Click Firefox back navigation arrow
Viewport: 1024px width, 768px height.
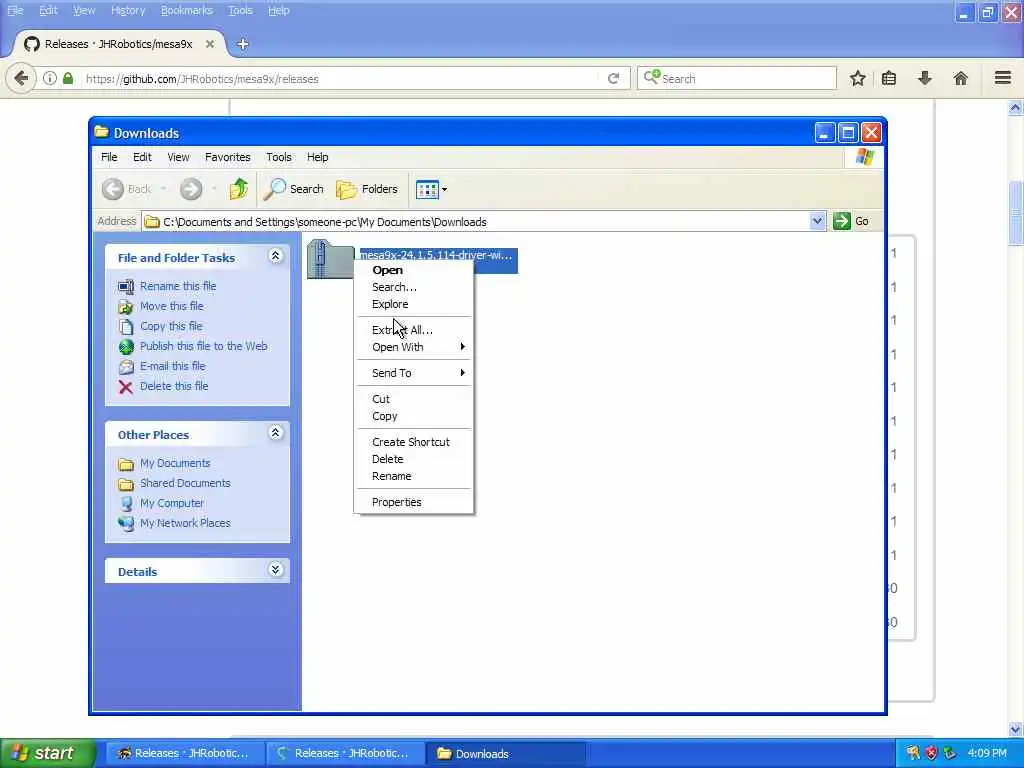click(21, 79)
